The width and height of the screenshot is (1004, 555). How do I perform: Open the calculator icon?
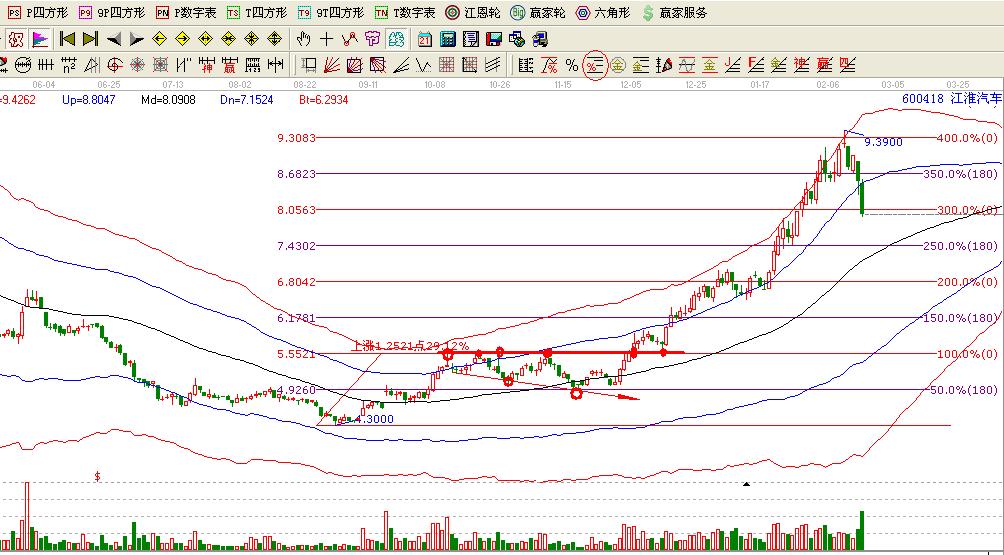pyautogui.click(x=448, y=39)
